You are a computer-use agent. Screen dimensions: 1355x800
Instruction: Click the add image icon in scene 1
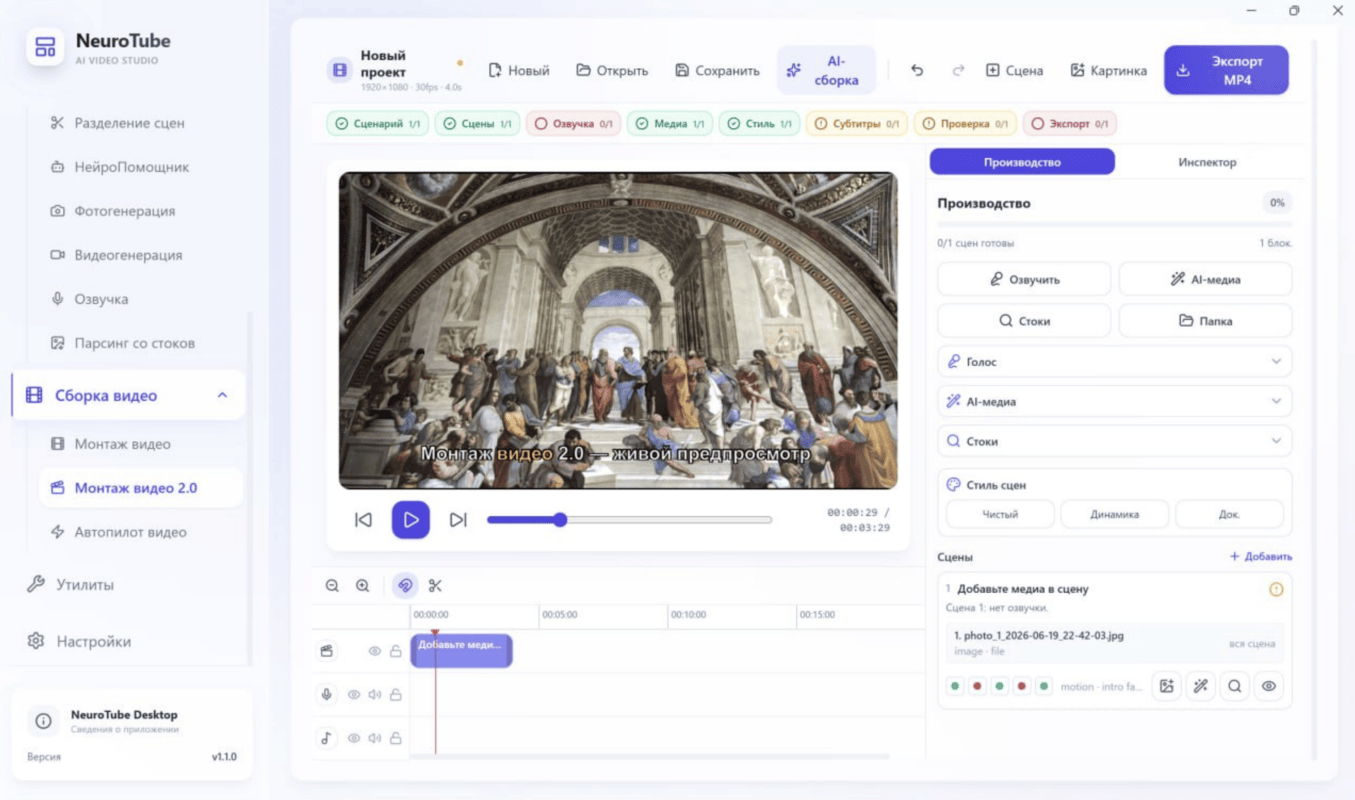click(x=1167, y=686)
